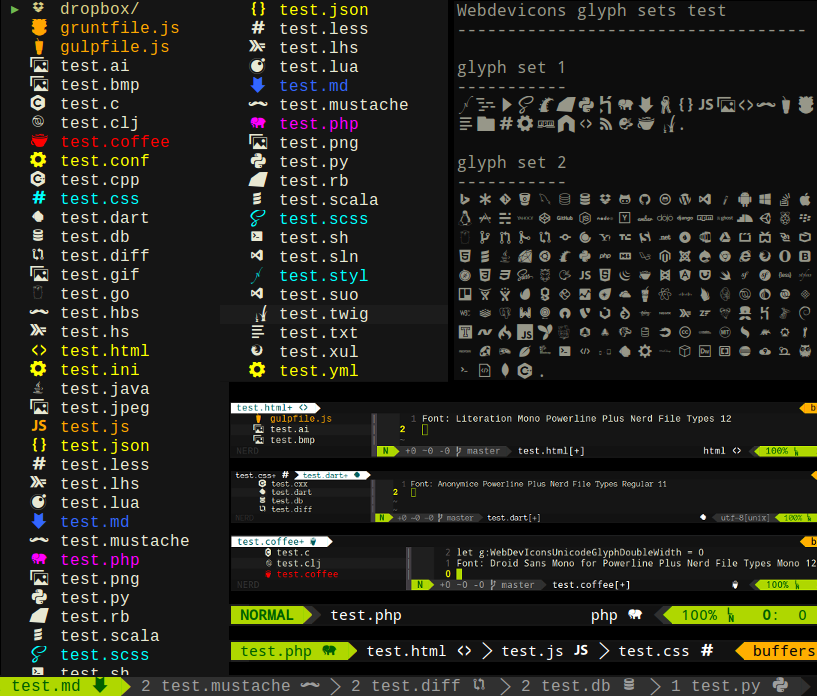817x696 pixels.
Task: Click the mustache icon beside test.hbs
Action: 39,312
